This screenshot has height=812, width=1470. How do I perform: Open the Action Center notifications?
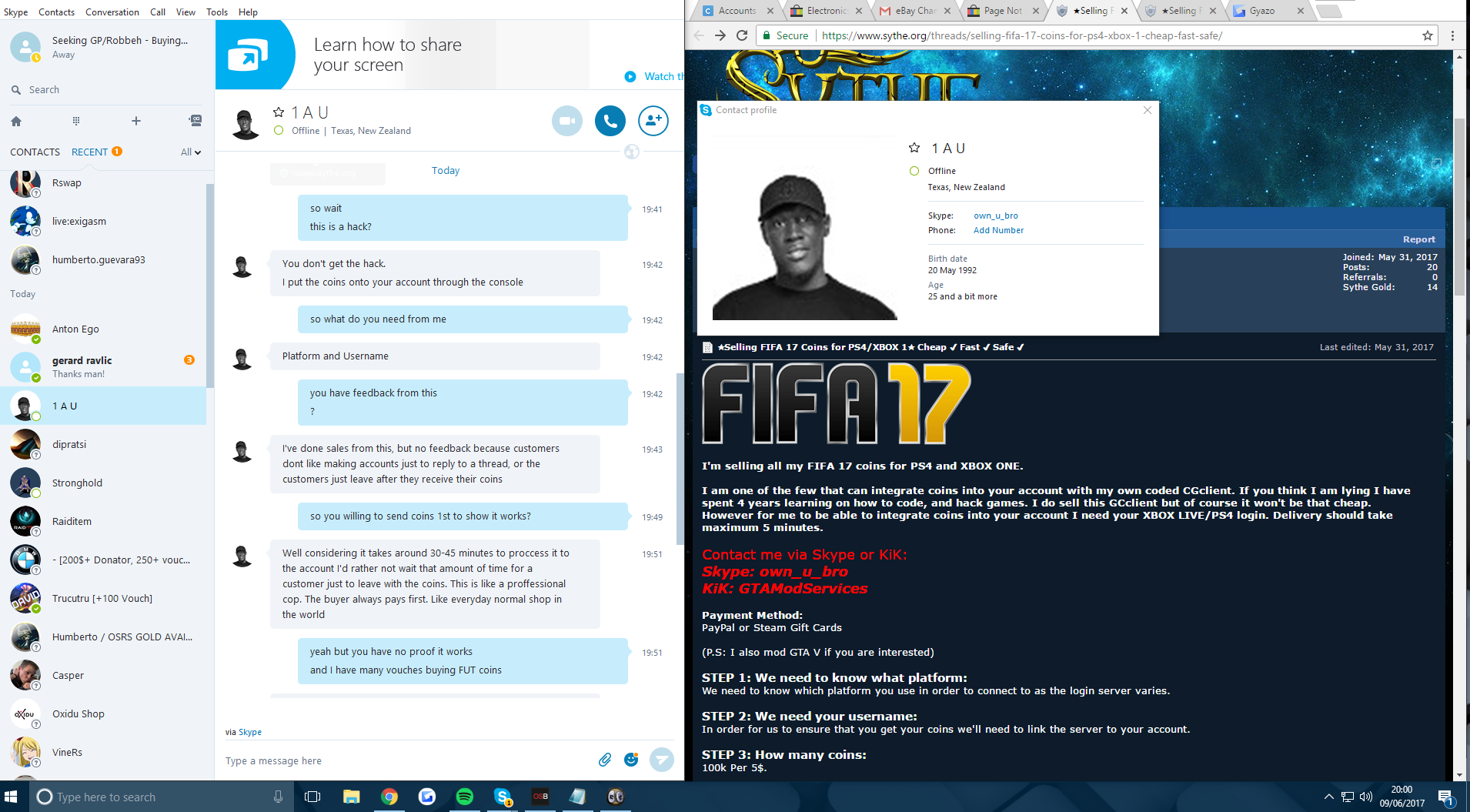(x=1445, y=797)
